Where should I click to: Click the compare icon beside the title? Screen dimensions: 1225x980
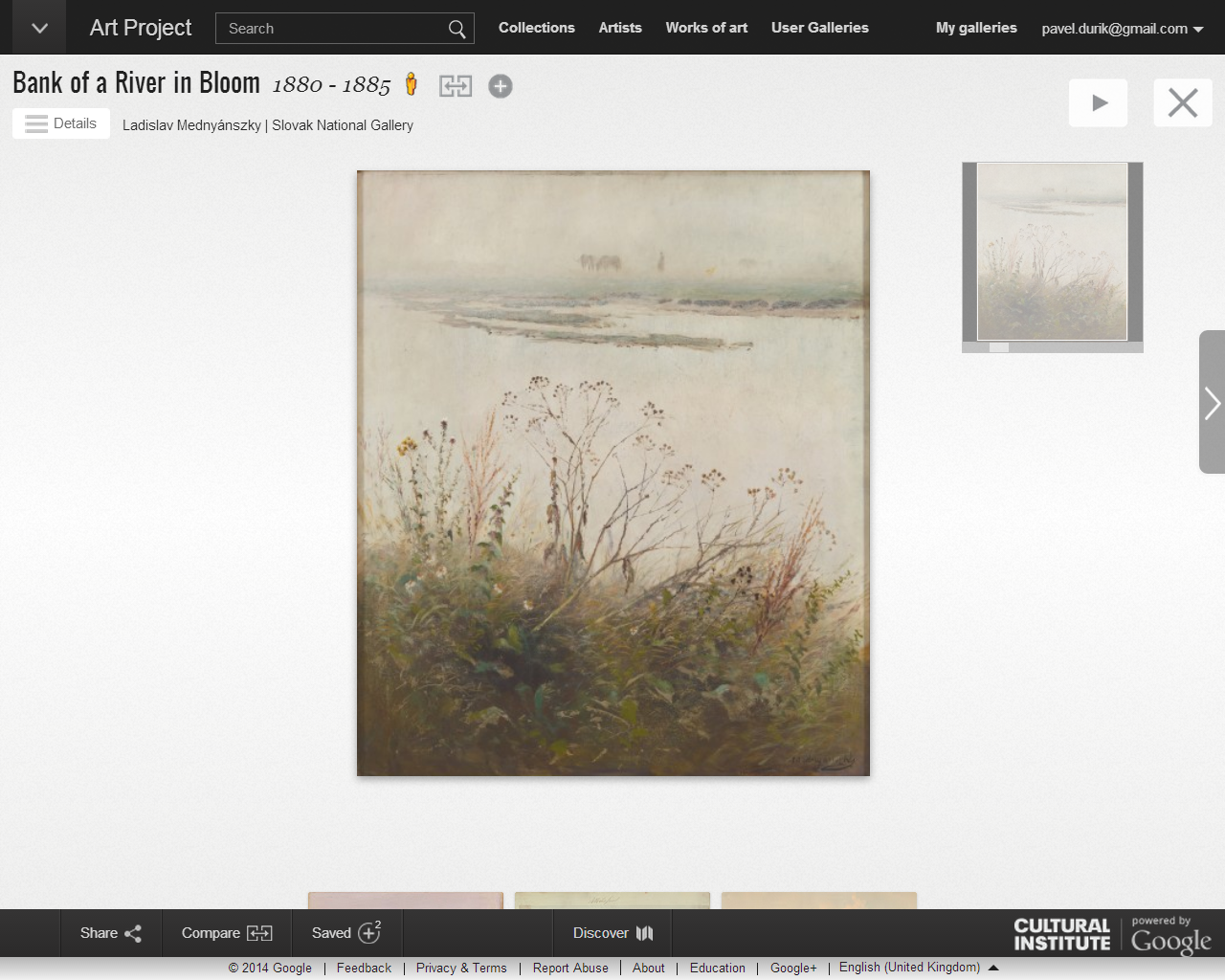click(456, 86)
